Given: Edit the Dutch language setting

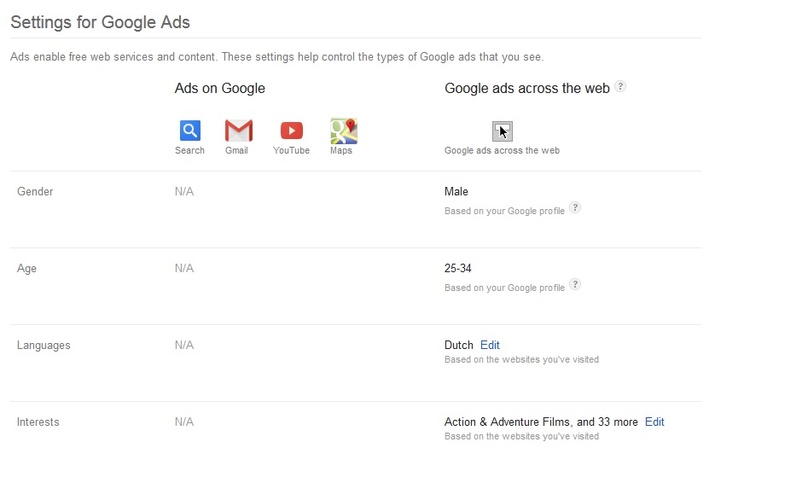Looking at the screenshot, I should (490, 345).
